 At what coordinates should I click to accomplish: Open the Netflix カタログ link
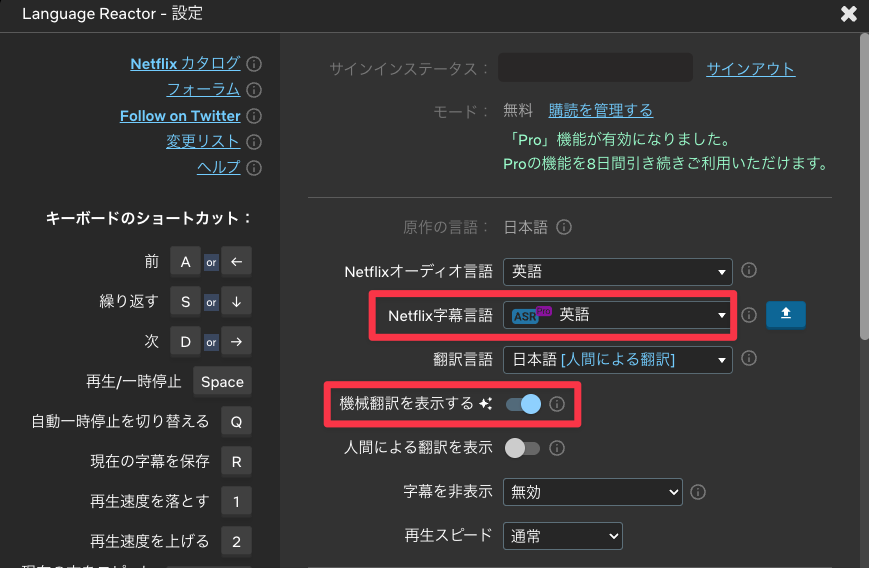tap(185, 64)
